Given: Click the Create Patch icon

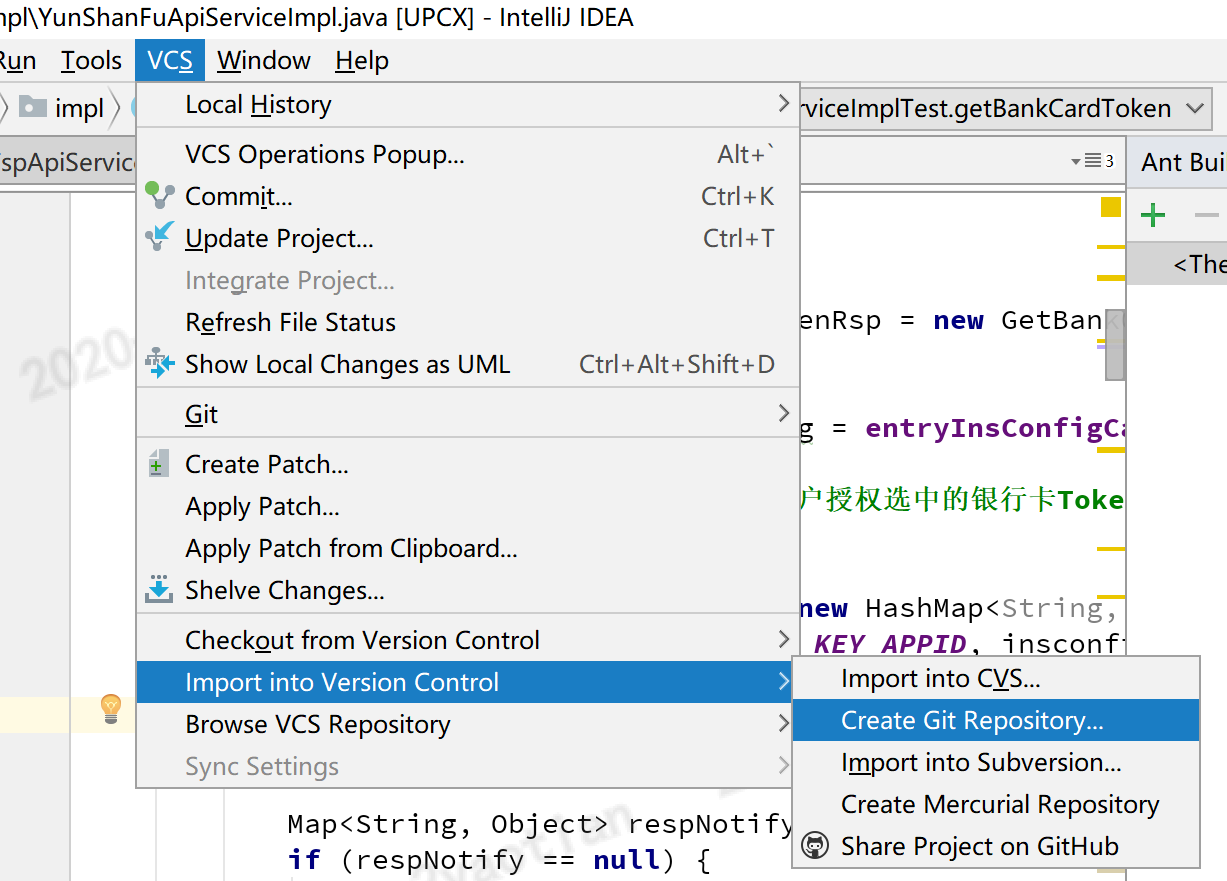Looking at the screenshot, I should 158,465.
